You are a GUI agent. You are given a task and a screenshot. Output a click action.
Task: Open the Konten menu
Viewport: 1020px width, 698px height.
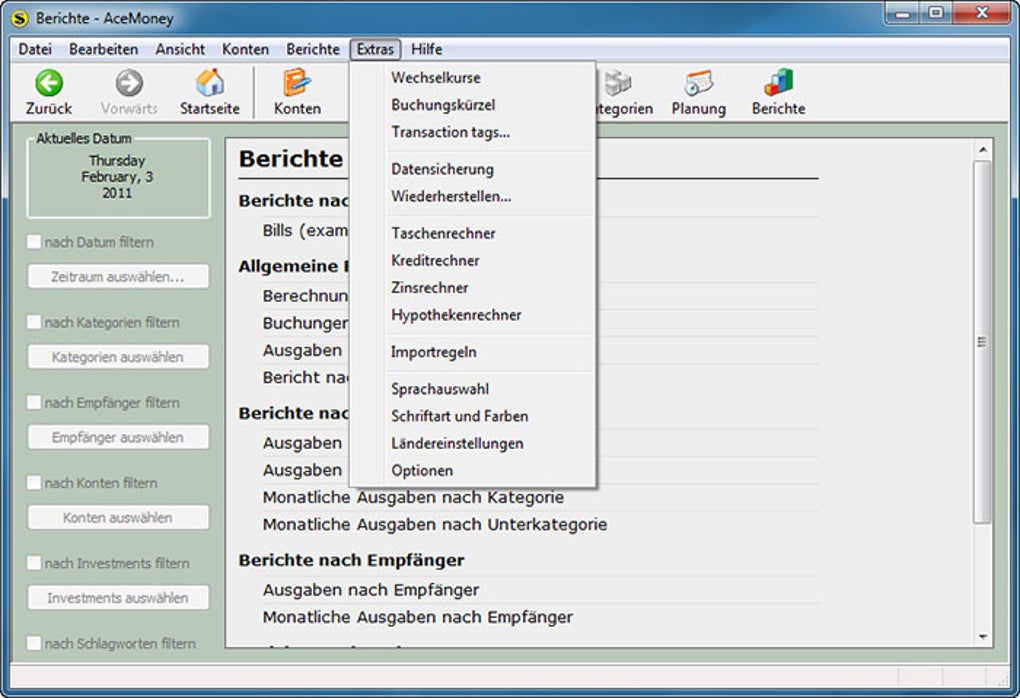tap(245, 49)
